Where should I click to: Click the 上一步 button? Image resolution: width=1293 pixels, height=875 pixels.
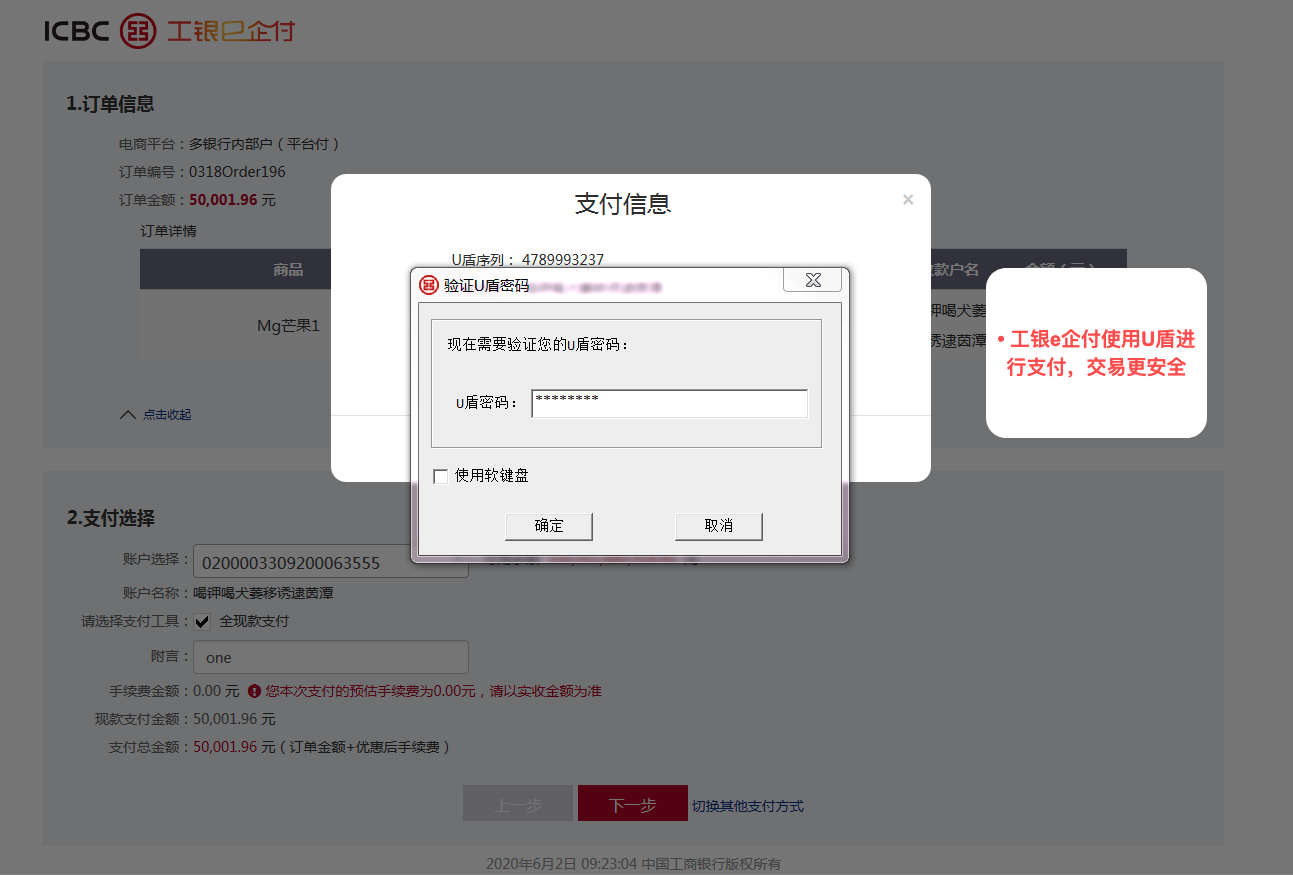(x=518, y=804)
